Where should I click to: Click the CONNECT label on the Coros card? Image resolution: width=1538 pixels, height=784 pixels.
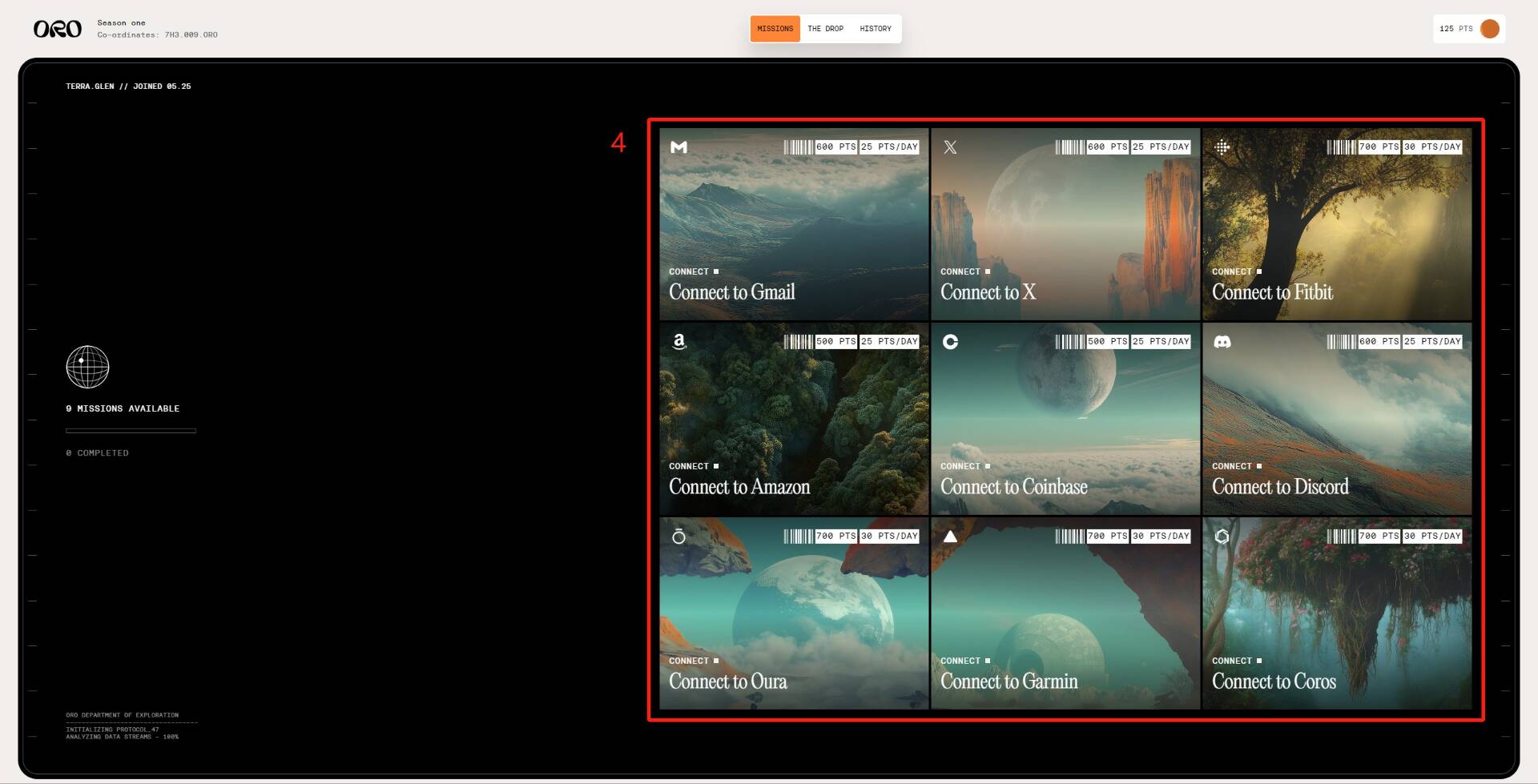(1232, 661)
